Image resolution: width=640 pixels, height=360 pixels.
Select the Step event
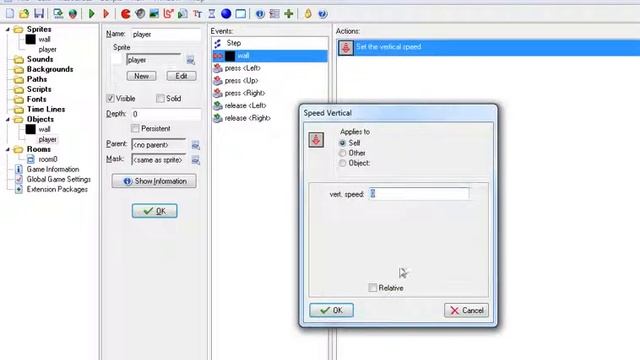click(269, 43)
